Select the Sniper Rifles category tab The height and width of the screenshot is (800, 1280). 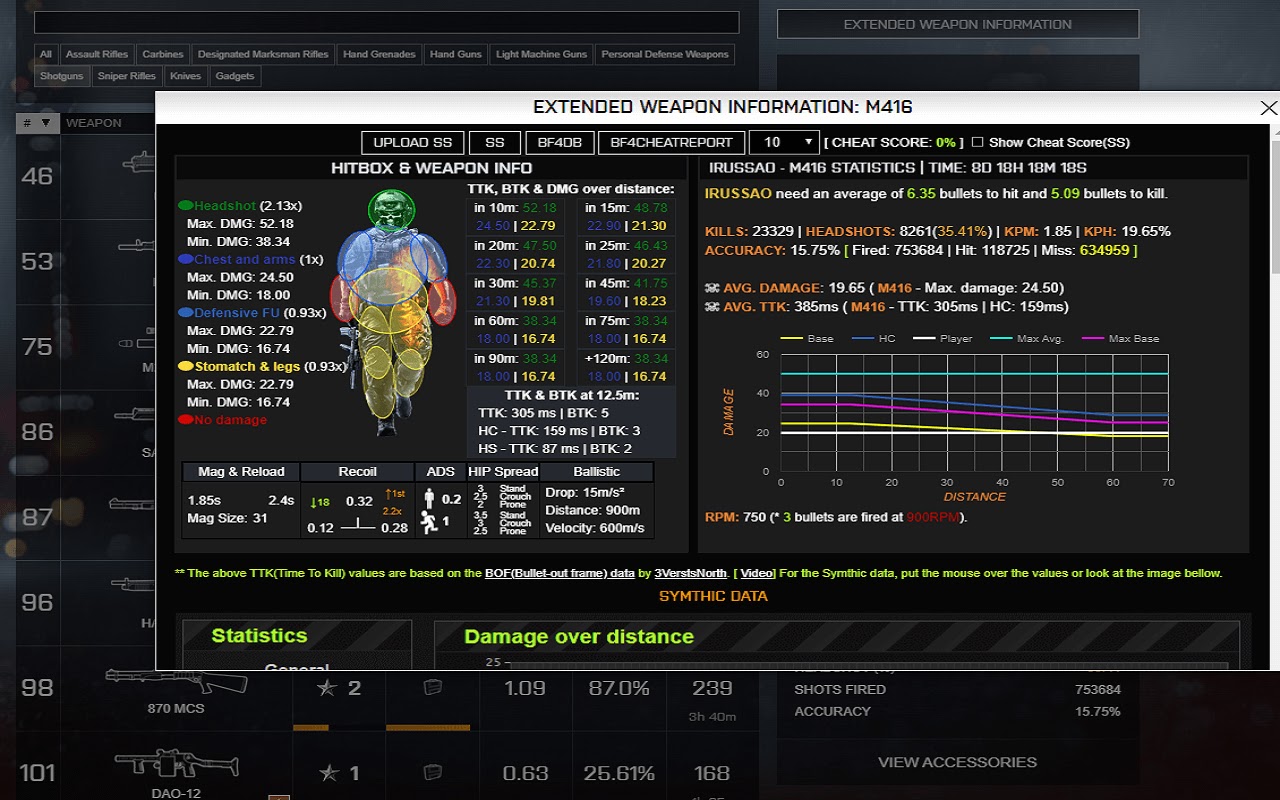tap(127, 76)
